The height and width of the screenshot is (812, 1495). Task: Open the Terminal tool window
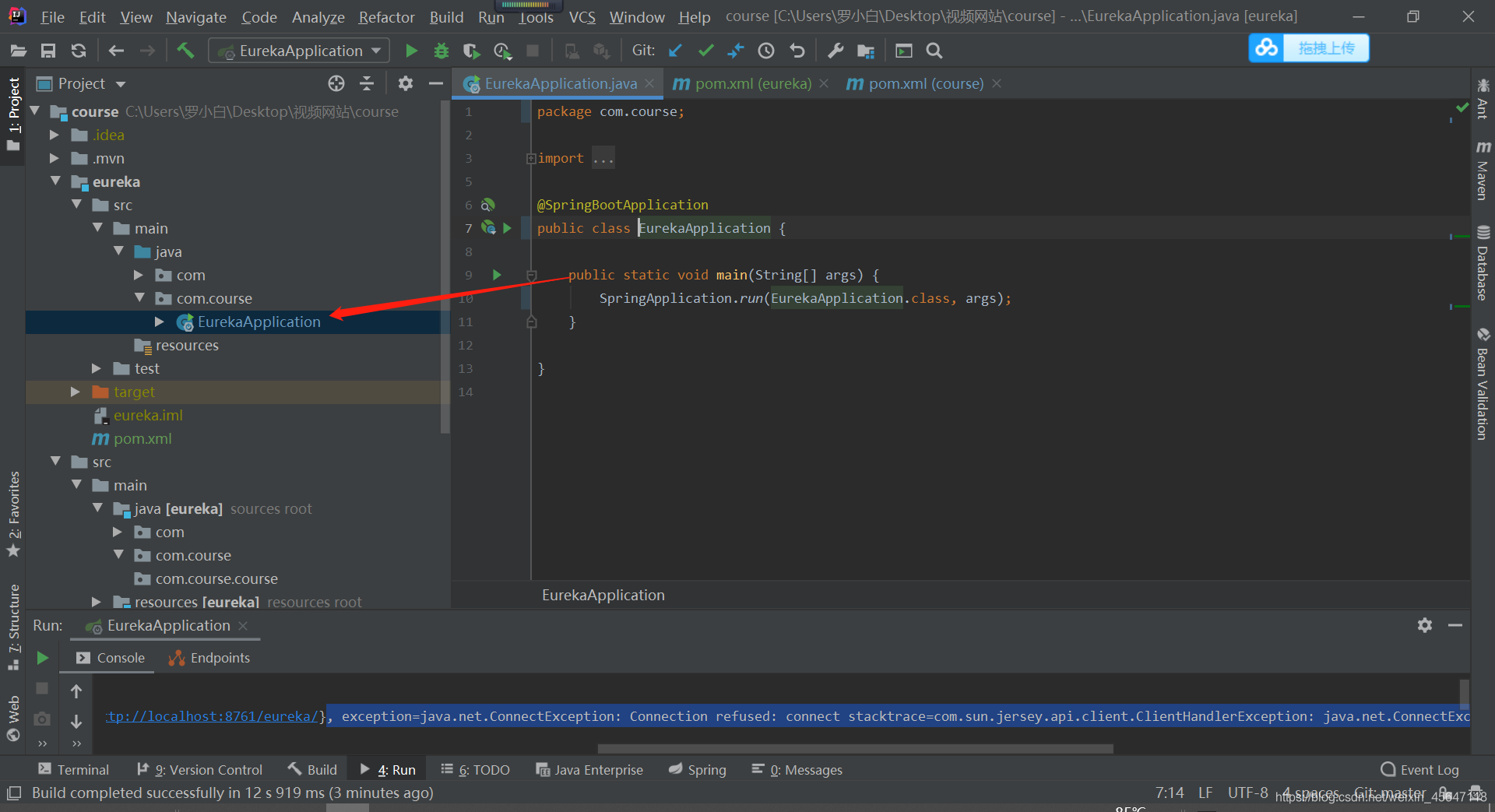click(x=74, y=769)
